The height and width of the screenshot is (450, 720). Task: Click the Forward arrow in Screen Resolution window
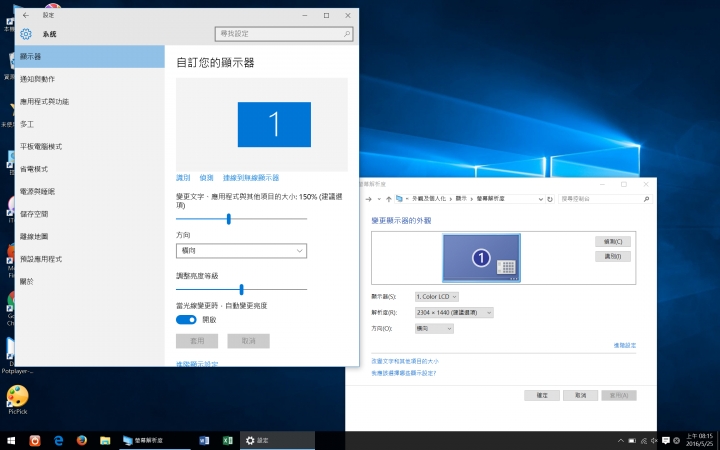tap(368, 199)
